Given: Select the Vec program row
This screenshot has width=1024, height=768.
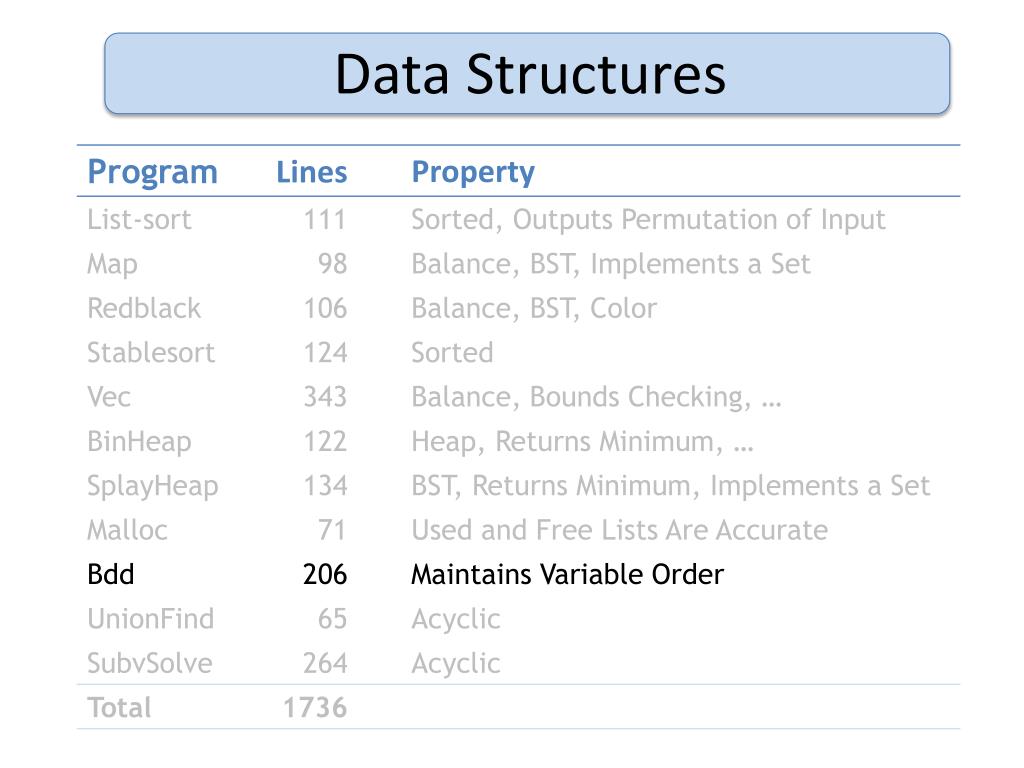Looking at the screenshot, I should pos(519,397).
